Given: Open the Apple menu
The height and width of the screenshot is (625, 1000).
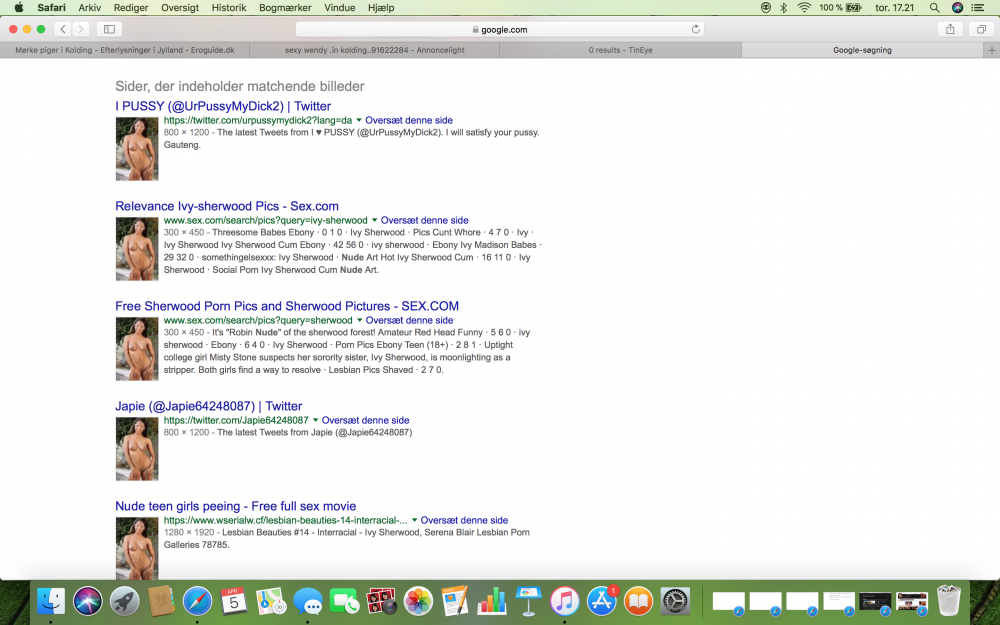Looking at the screenshot, I should [18, 8].
